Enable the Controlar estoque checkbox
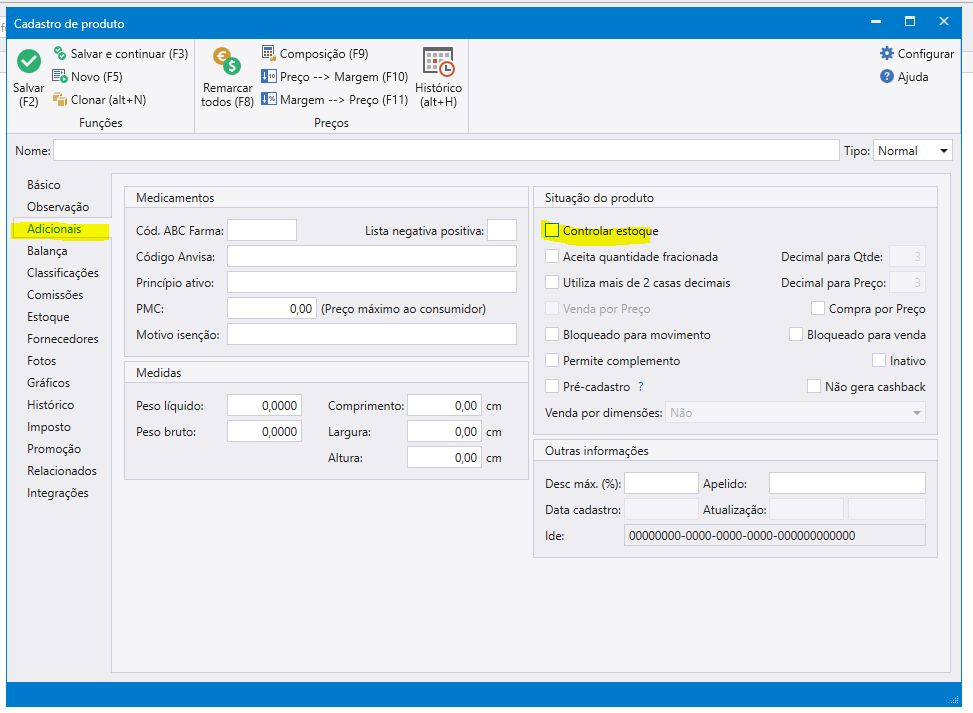 (553, 231)
